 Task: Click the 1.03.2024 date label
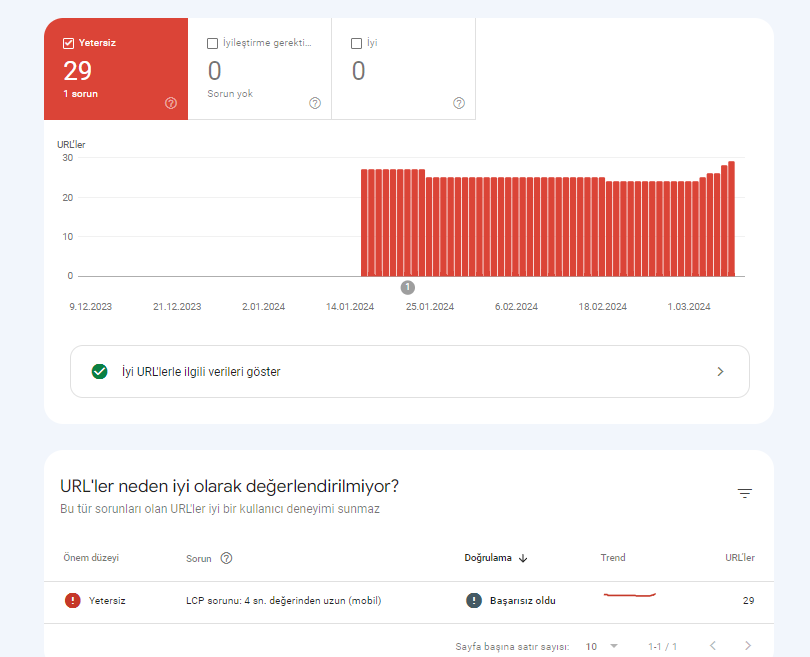click(x=689, y=307)
